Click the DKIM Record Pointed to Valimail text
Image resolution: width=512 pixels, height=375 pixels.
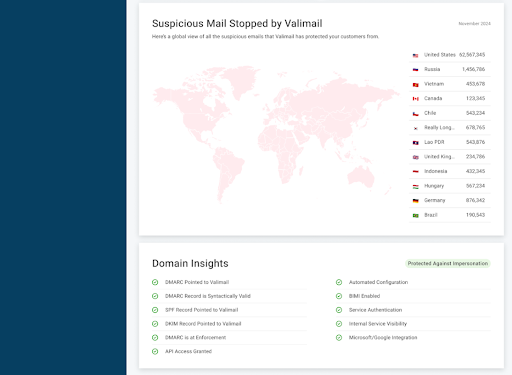203,324
